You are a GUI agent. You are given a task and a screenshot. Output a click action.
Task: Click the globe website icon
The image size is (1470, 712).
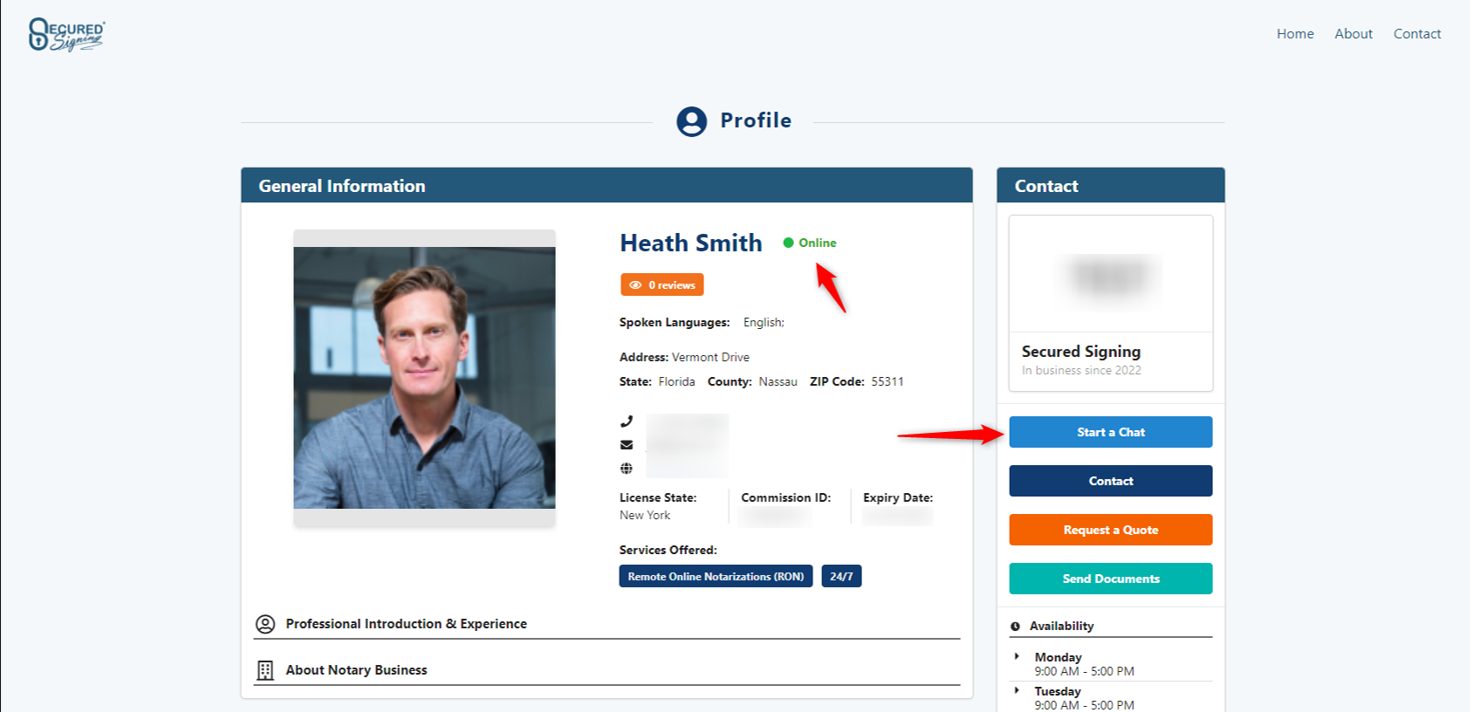(626, 468)
